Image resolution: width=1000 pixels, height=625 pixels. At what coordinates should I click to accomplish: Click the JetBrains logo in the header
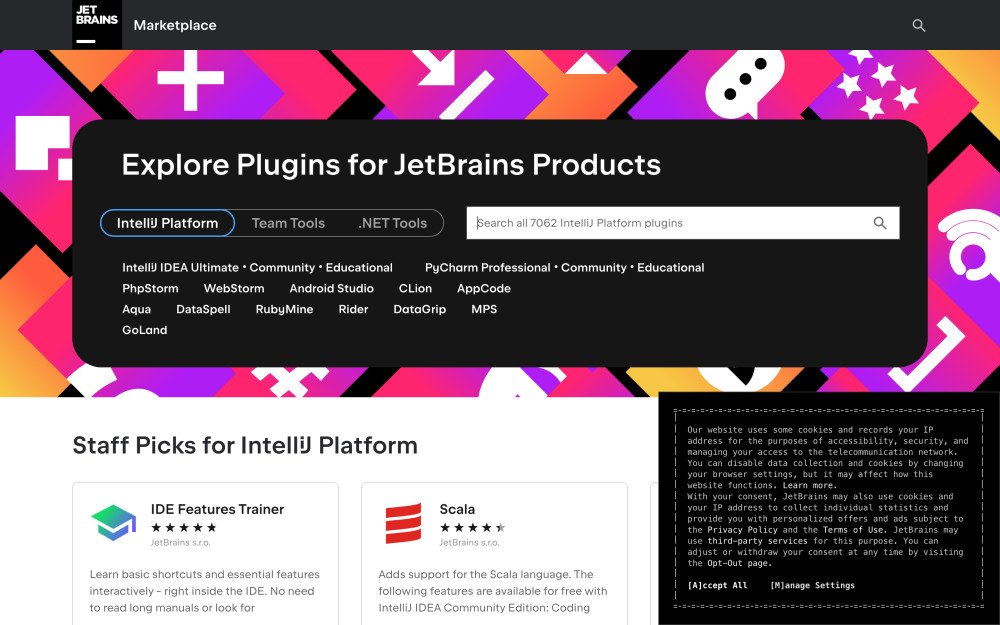[94, 25]
